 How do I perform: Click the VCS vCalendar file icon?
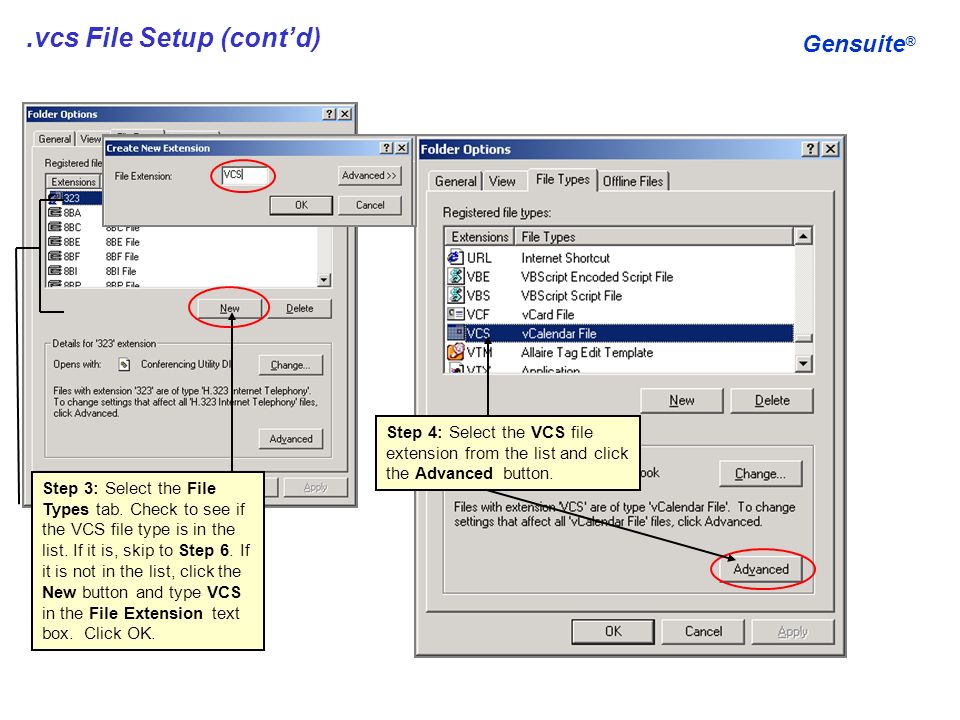click(456, 333)
